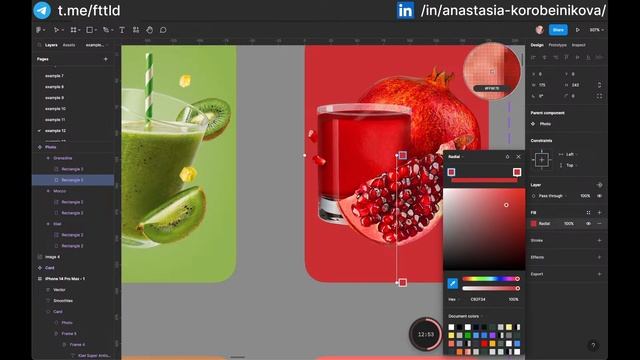Screen dimensions: 640x360
Task: Select the Move tool in toolbar
Action: pos(56,30)
